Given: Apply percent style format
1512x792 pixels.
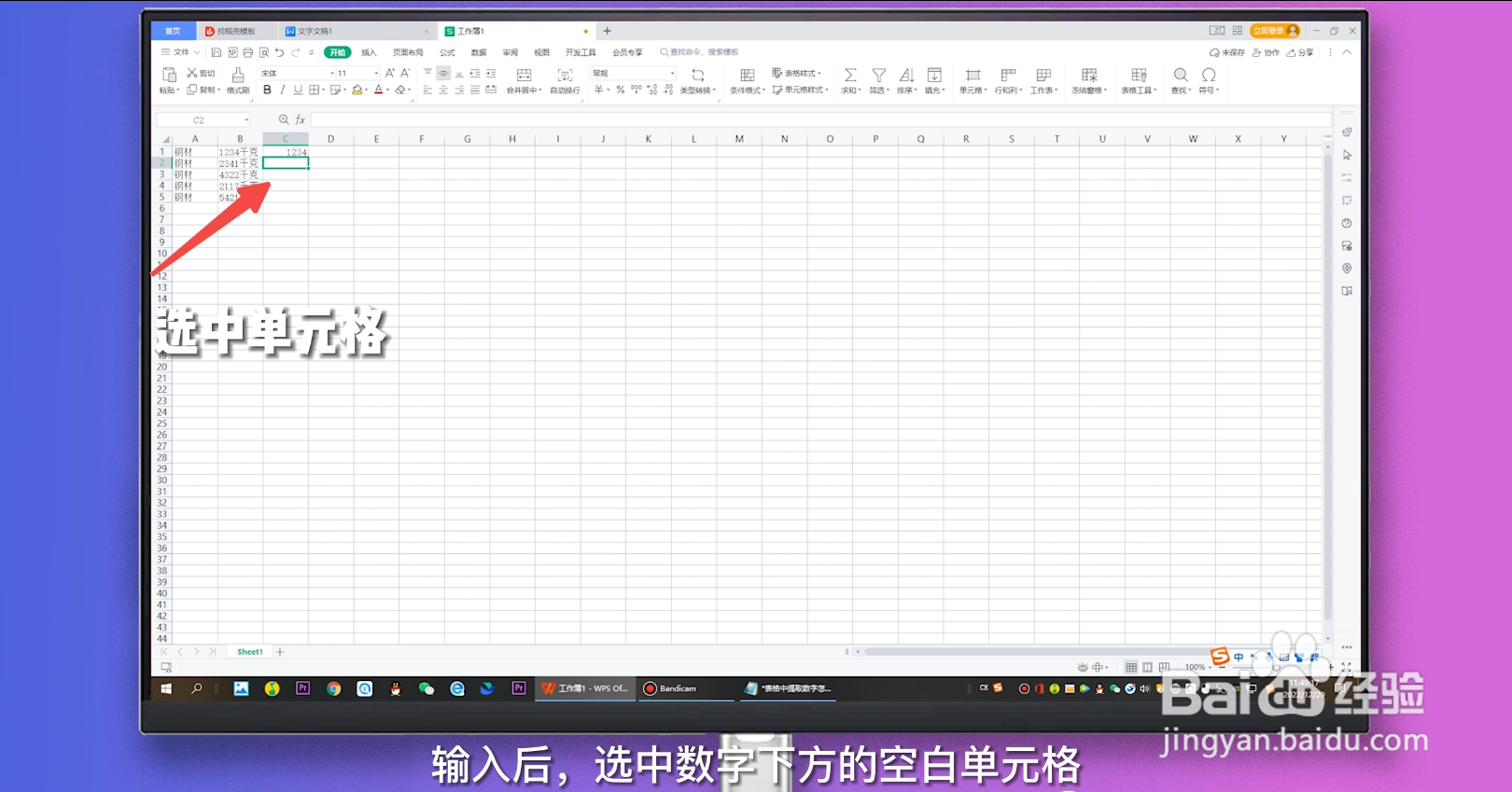Looking at the screenshot, I should tap(620, 90).
